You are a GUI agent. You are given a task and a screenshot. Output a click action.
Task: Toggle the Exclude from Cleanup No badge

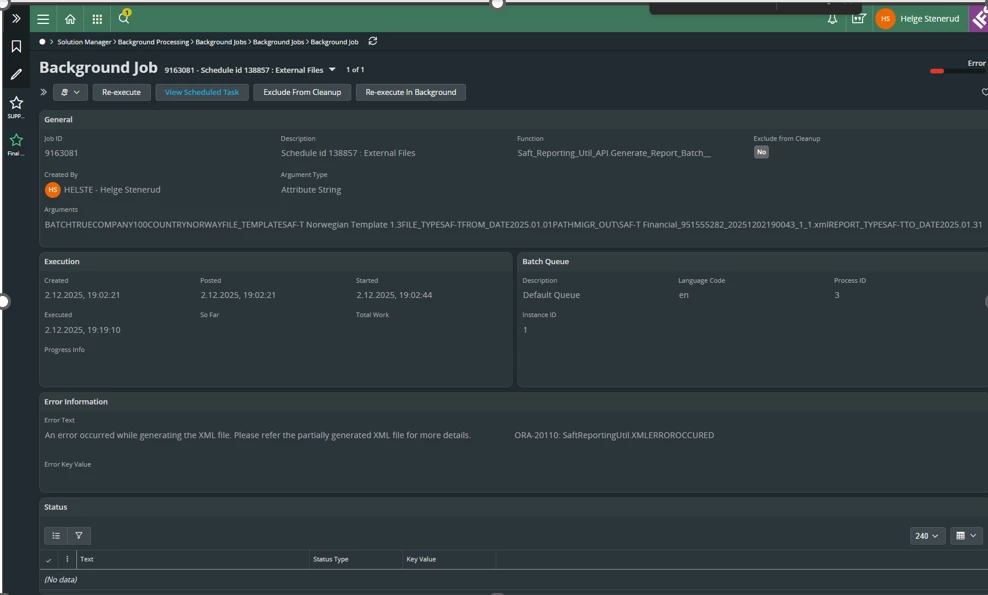761,152
